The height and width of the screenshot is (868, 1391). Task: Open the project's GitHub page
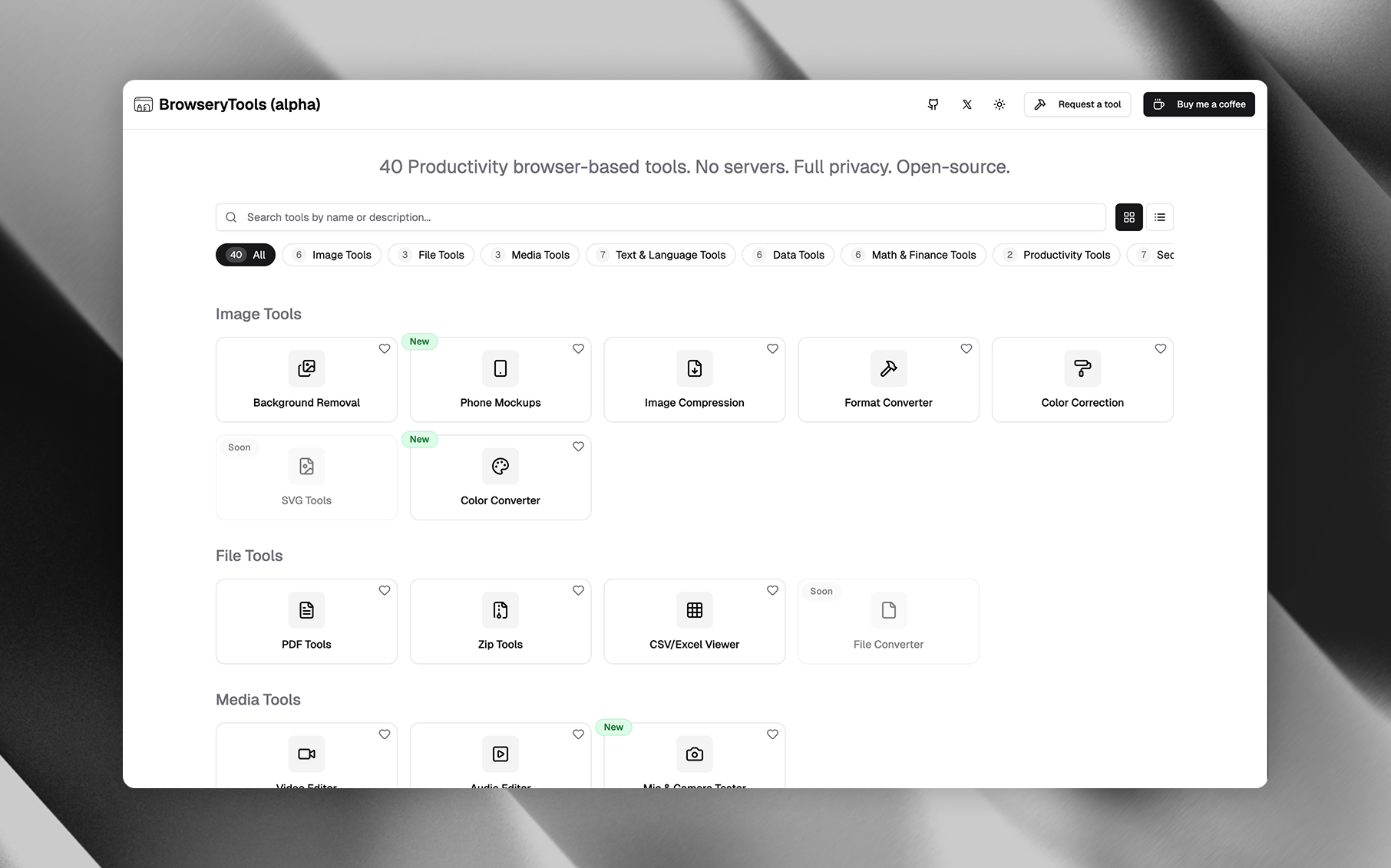(x=933, y=104)
